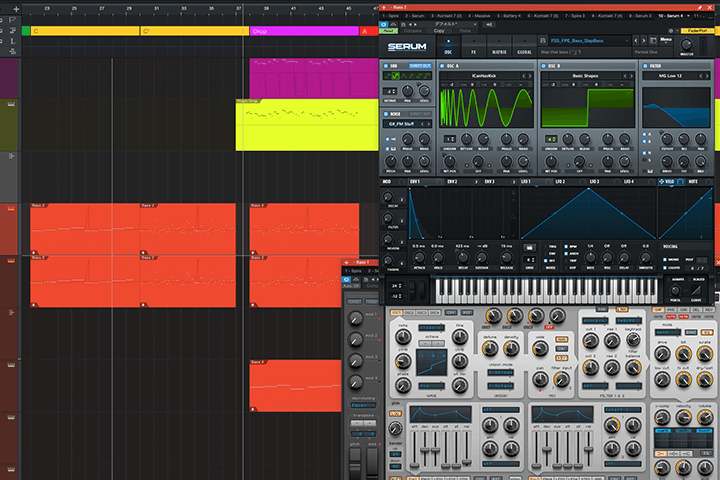Adjust the Serum Master volume knob
This screenshot has width=720, height=480.
(x=686, y=45)
